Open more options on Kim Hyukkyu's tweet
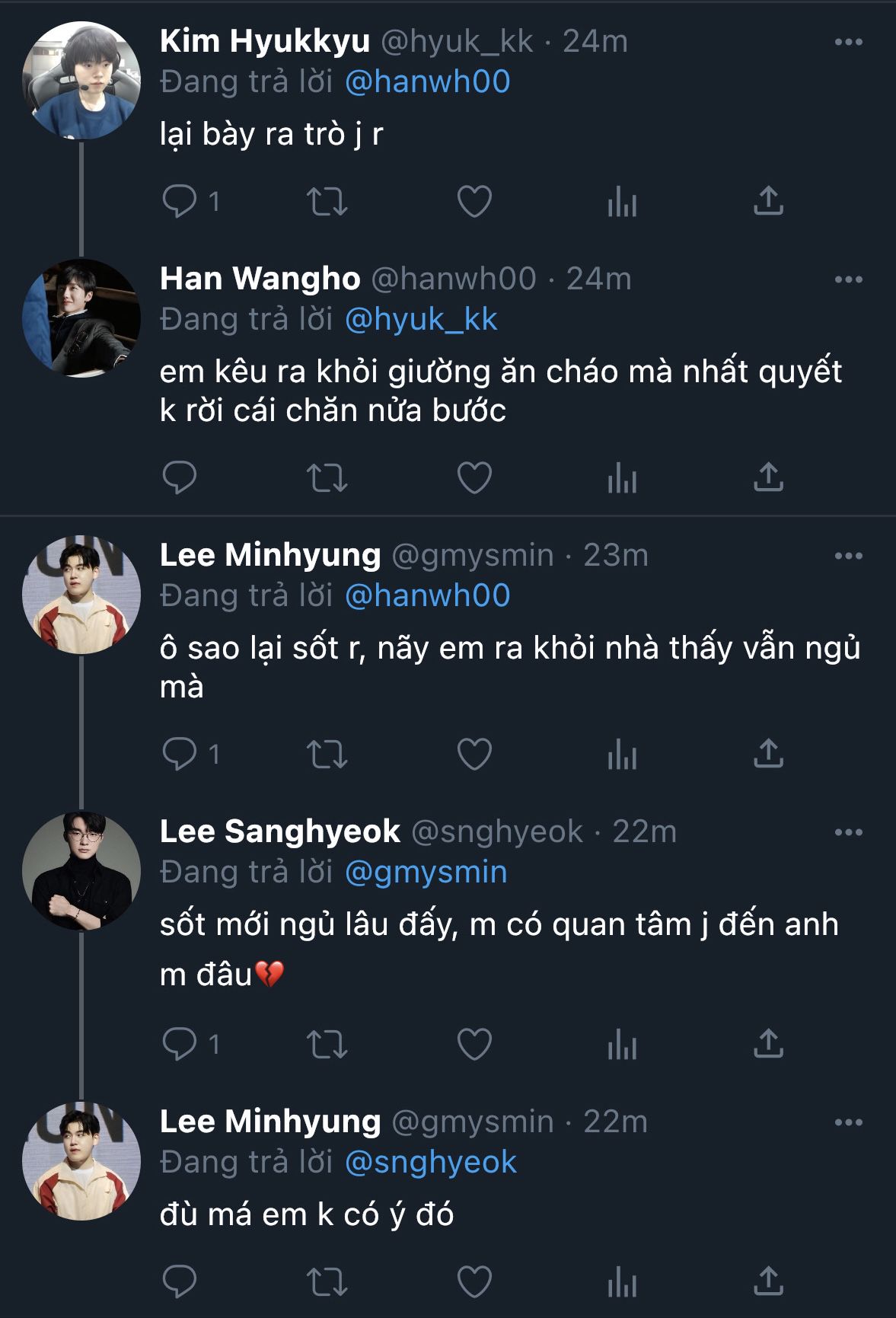The image size is (896, 1318). tap(848, 42)
